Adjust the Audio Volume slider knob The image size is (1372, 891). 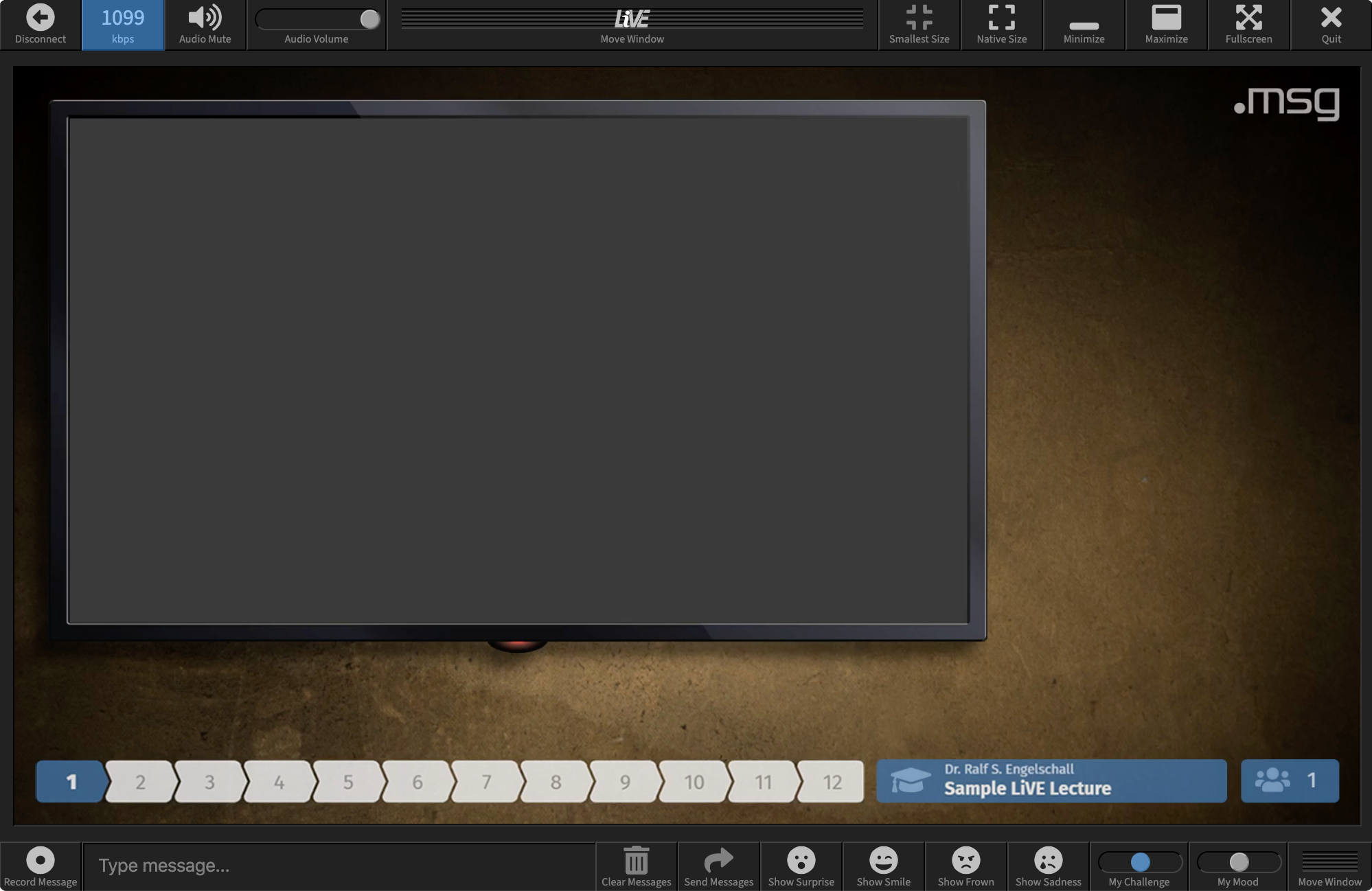click(x=370, y=19)
